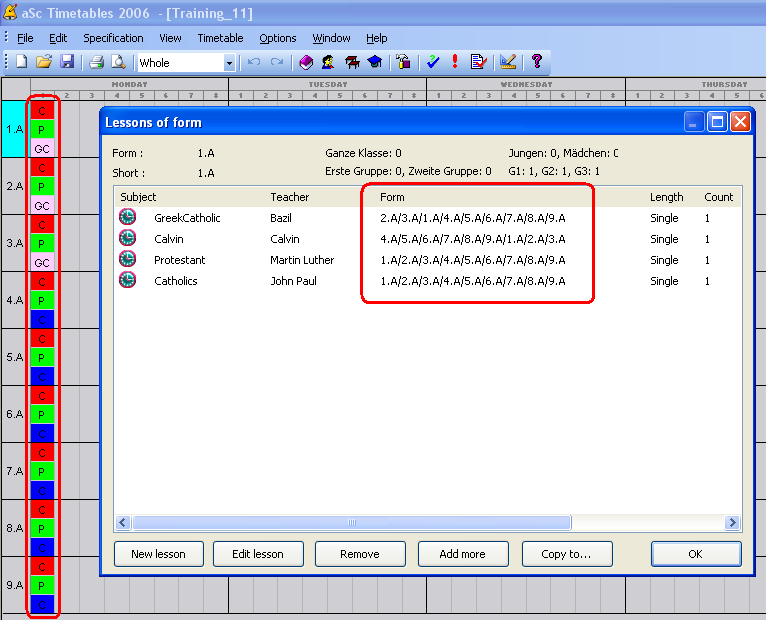This screenshot has height=620, width=766.
Task: Open the Options menu
Action: (277, 38)
